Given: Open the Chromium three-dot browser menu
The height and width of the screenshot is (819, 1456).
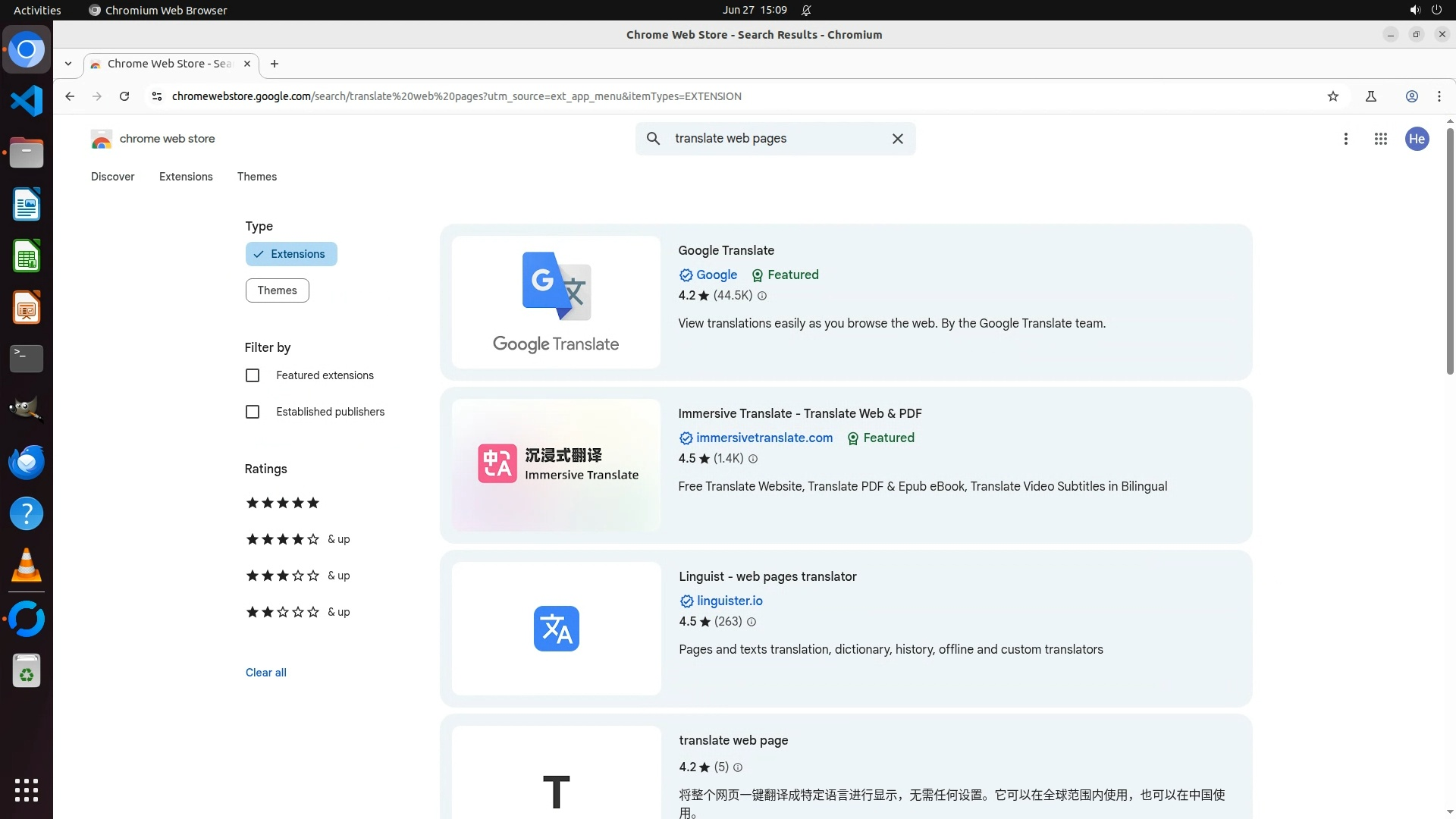Looking at the screenshot, I should point(1439,96).
